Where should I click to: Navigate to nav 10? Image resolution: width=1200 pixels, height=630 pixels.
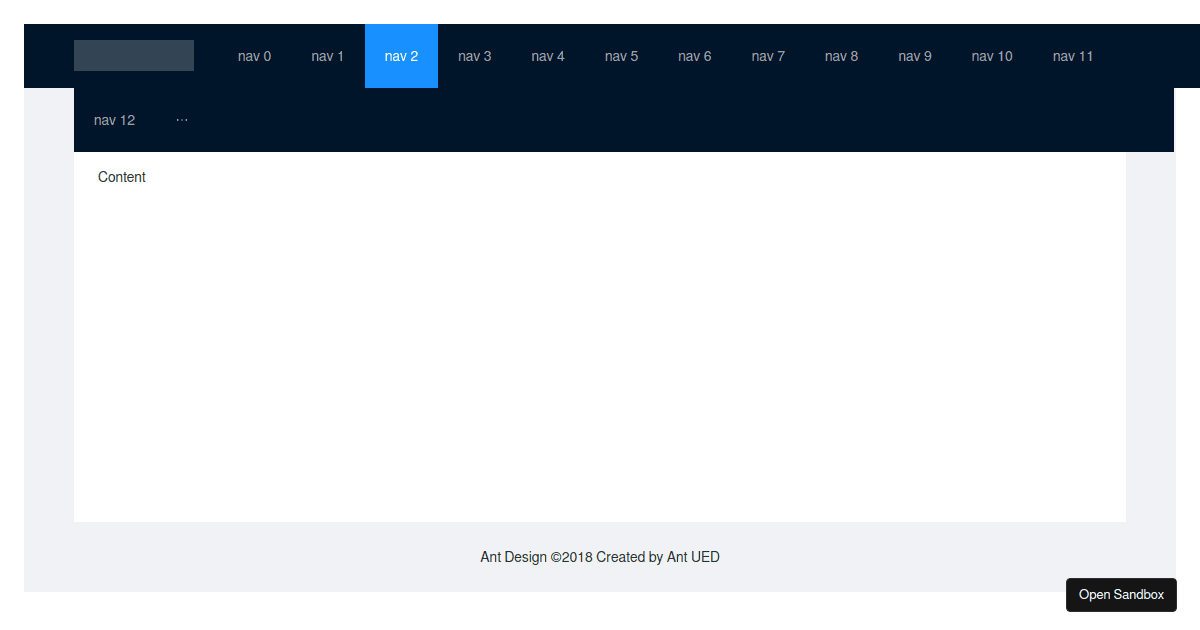[991, 56]
